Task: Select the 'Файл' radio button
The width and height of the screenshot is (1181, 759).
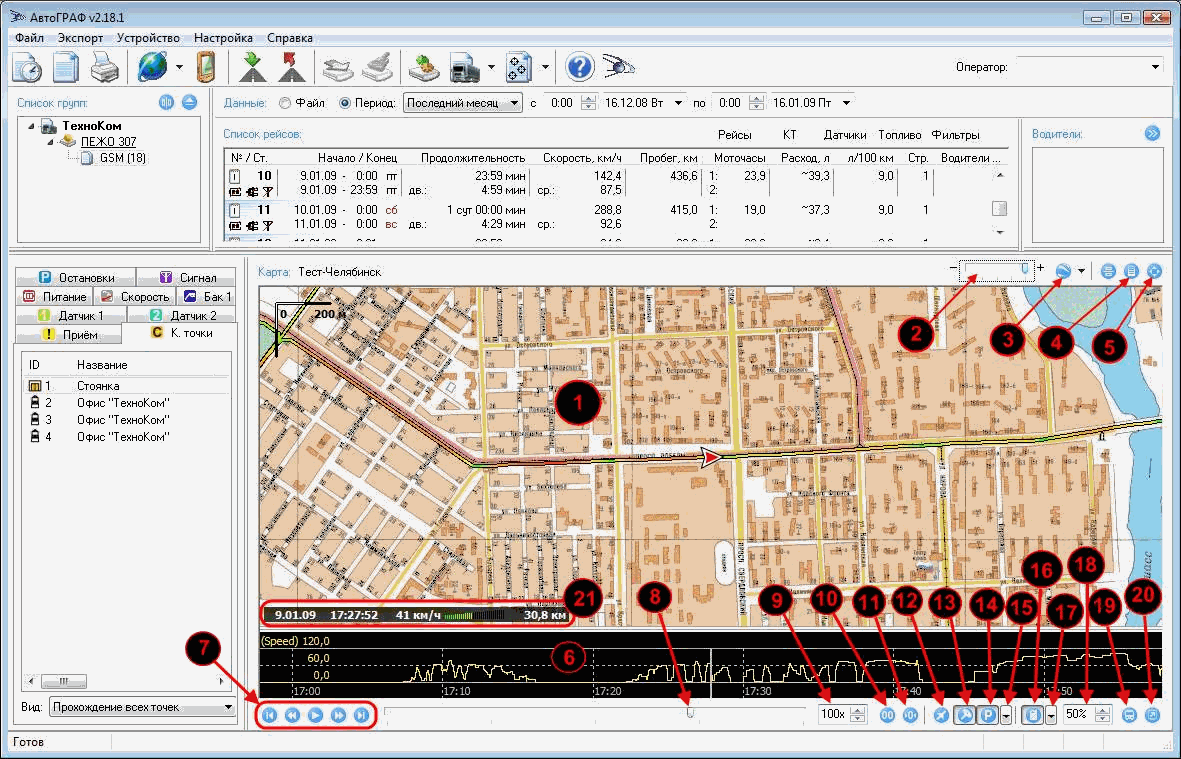Action: point(286,103)
